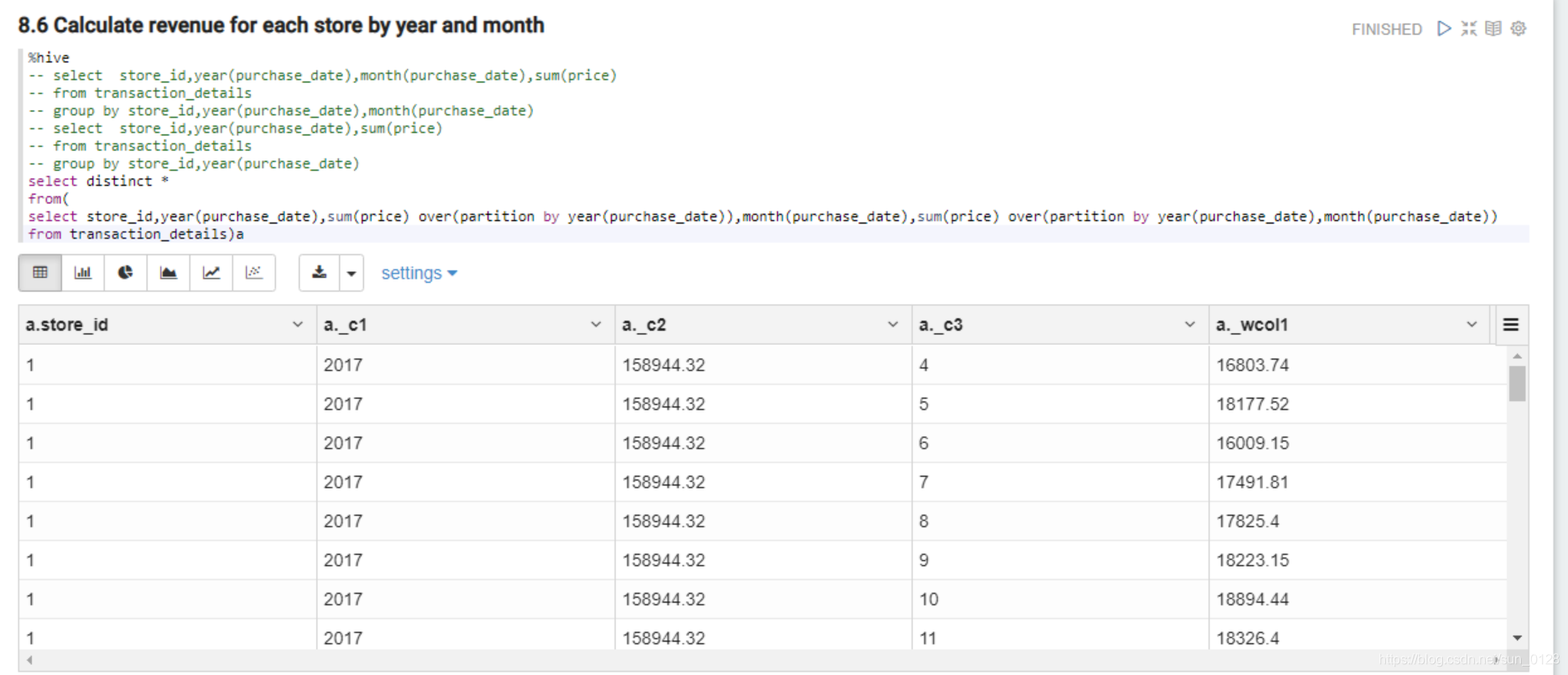This screenshot has height=675, width=1568.
Task: Switch to pie chart view
Action: pyautogui.click(x=126, y=273)
